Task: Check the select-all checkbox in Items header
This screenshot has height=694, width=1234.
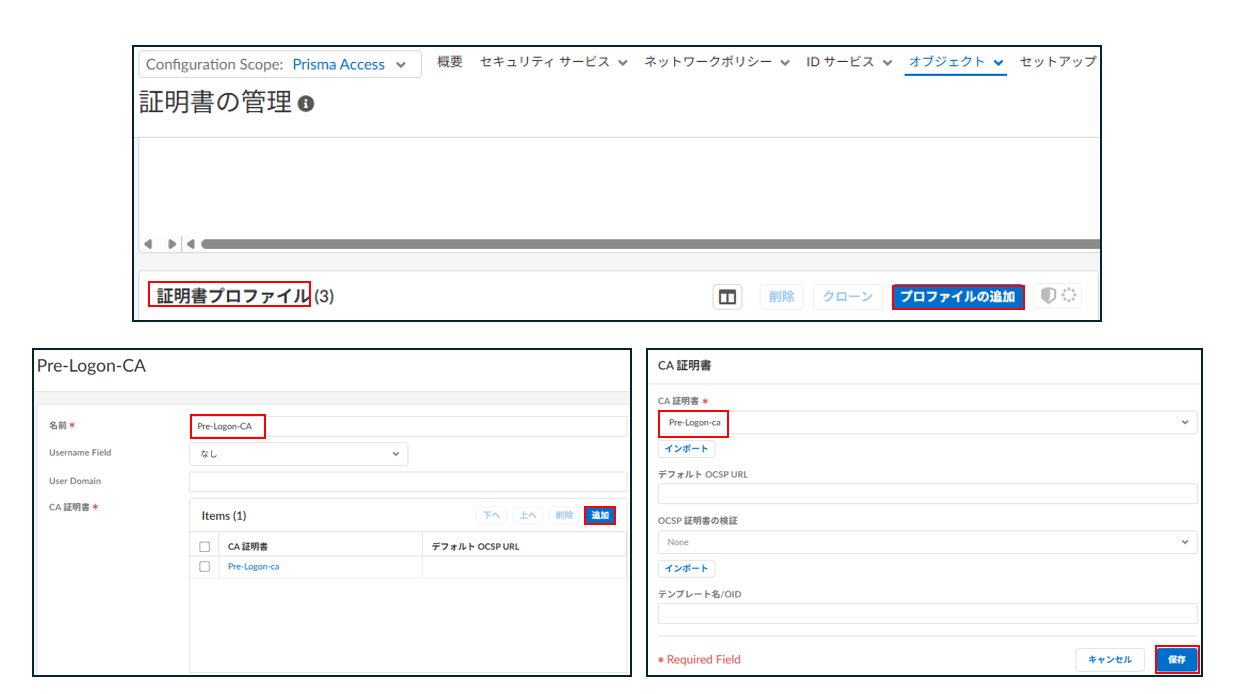Action: tap(205, 544)
